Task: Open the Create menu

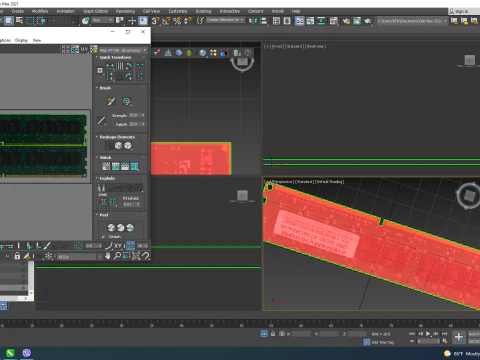Action: click(18, 11)
